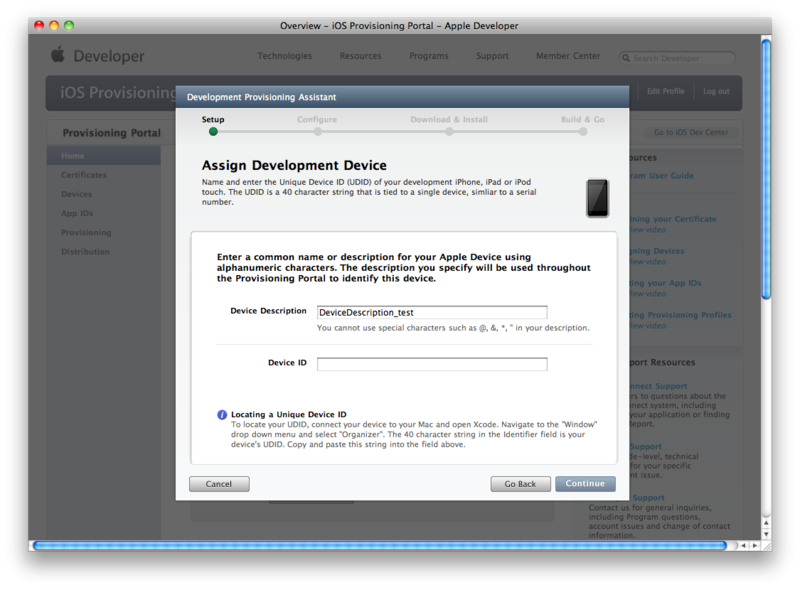This screenshot has width=800, height=590.
Task: Click the Download & Install step dot
Action: (449, 132)
